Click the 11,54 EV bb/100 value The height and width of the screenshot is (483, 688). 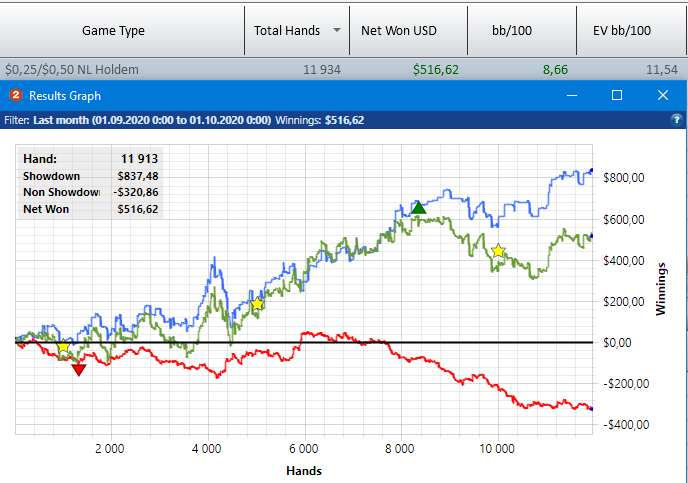point(662,70)
